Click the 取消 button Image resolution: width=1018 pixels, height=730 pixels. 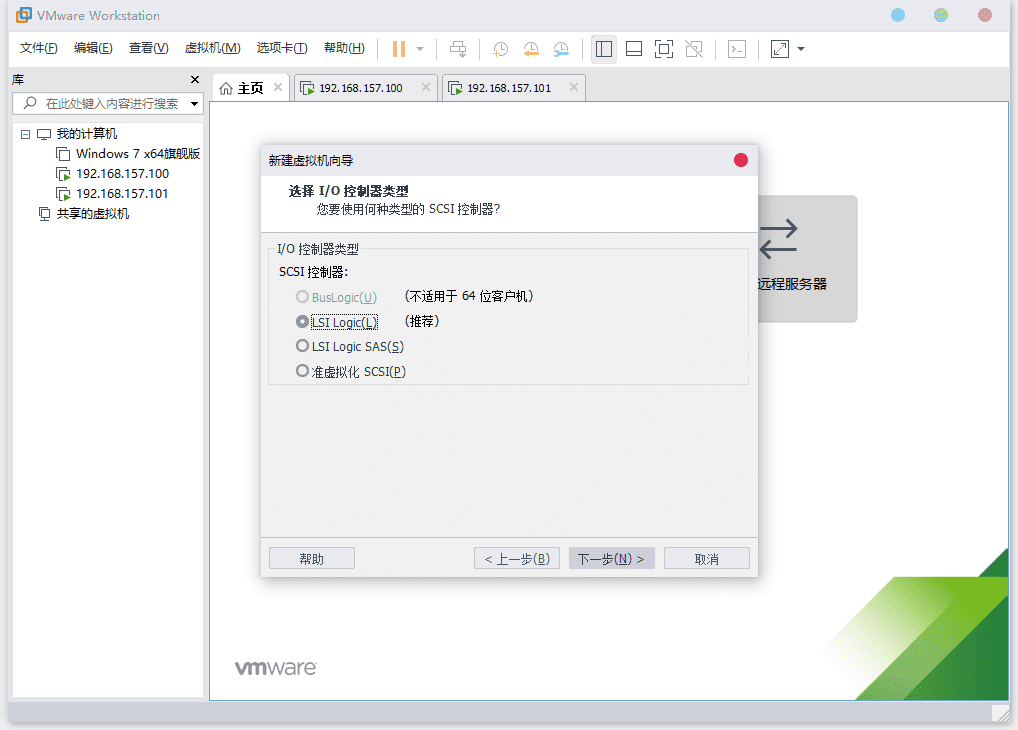[706, 559]
